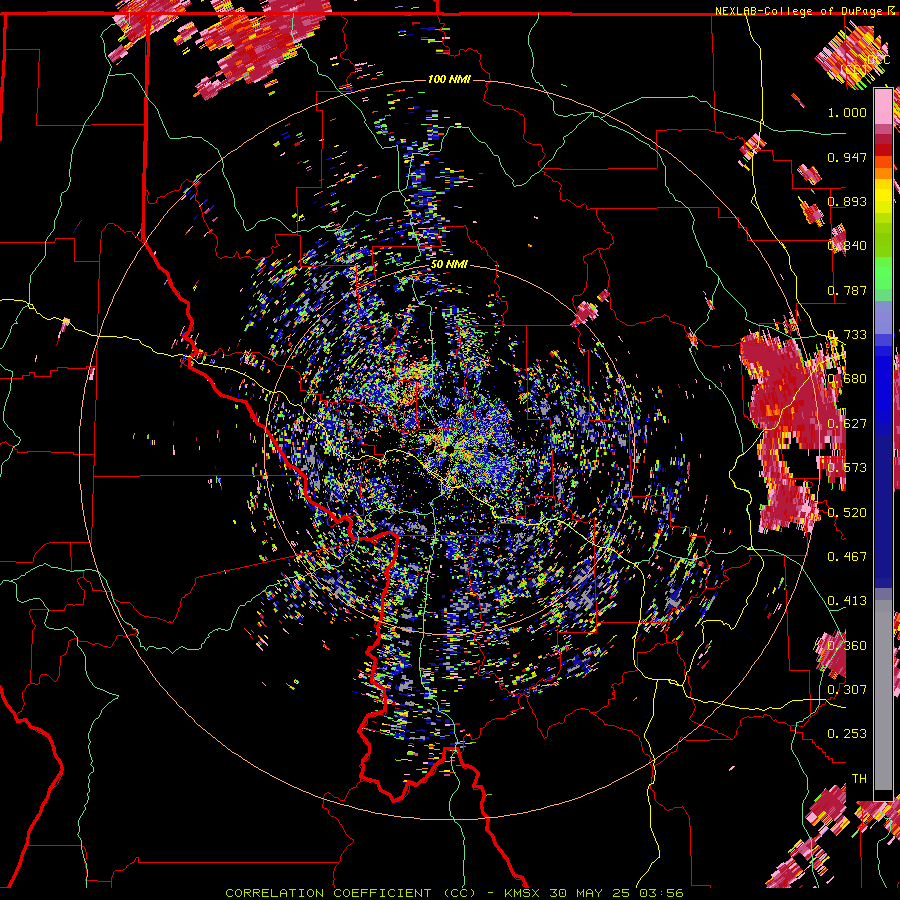
Task: Click the 0.413 color scale value
Action: [847, 600]
